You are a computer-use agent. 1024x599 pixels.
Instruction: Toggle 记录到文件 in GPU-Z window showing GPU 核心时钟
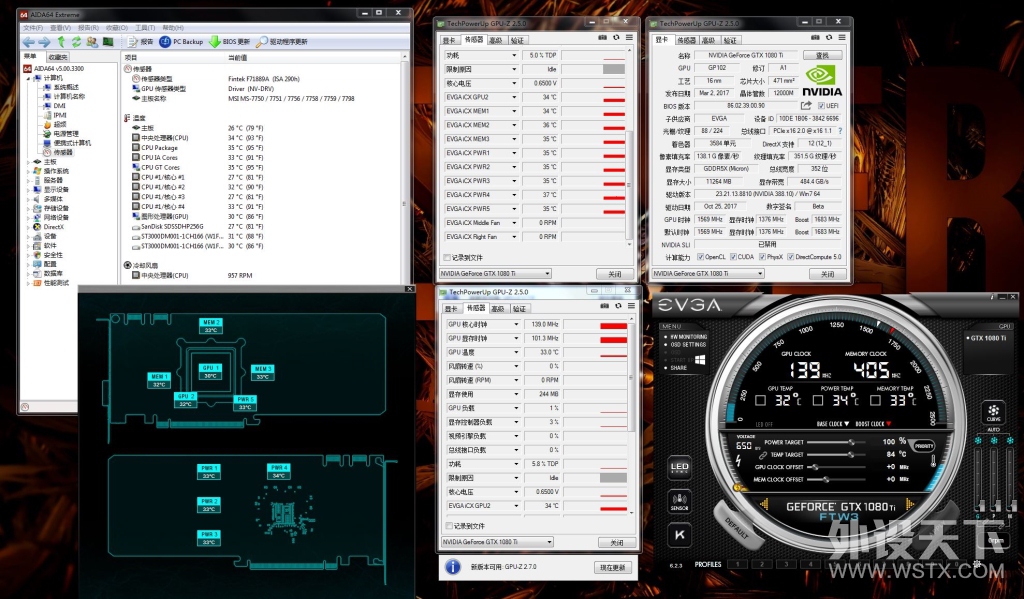pyautogui.click(x=449, y=526)
